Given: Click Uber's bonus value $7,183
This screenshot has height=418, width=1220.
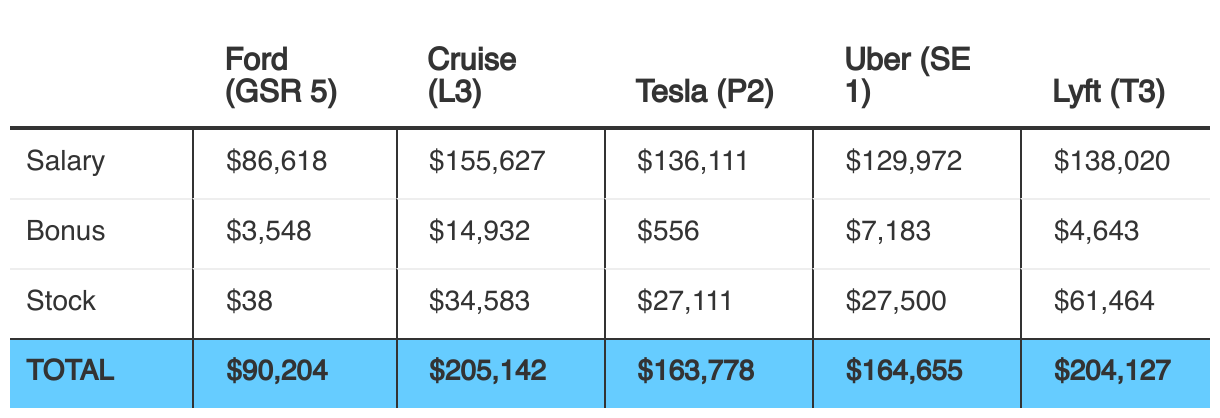Looking at the screenshot, I should pyautogui.click(x=888, y=231).
